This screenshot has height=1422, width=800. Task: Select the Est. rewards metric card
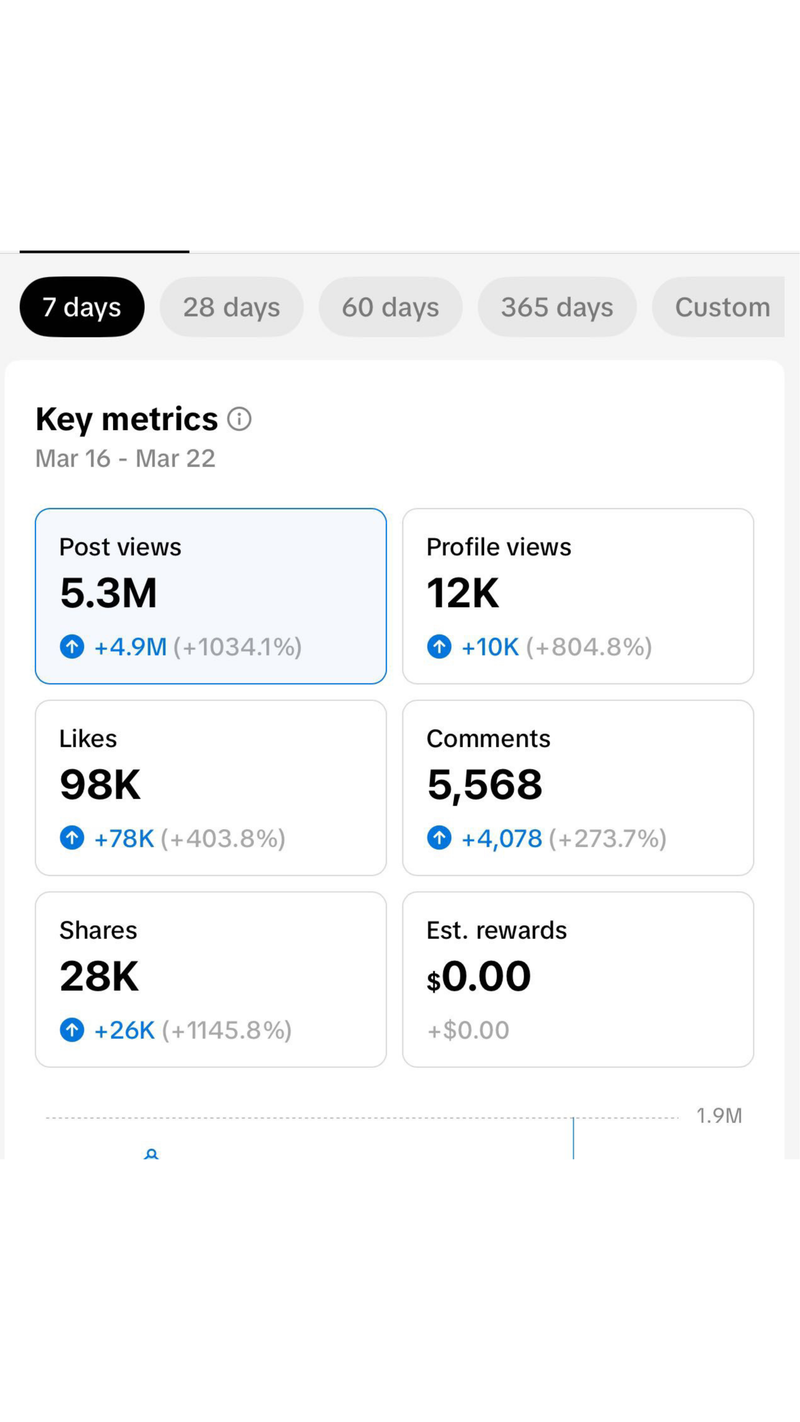point(578,979)
